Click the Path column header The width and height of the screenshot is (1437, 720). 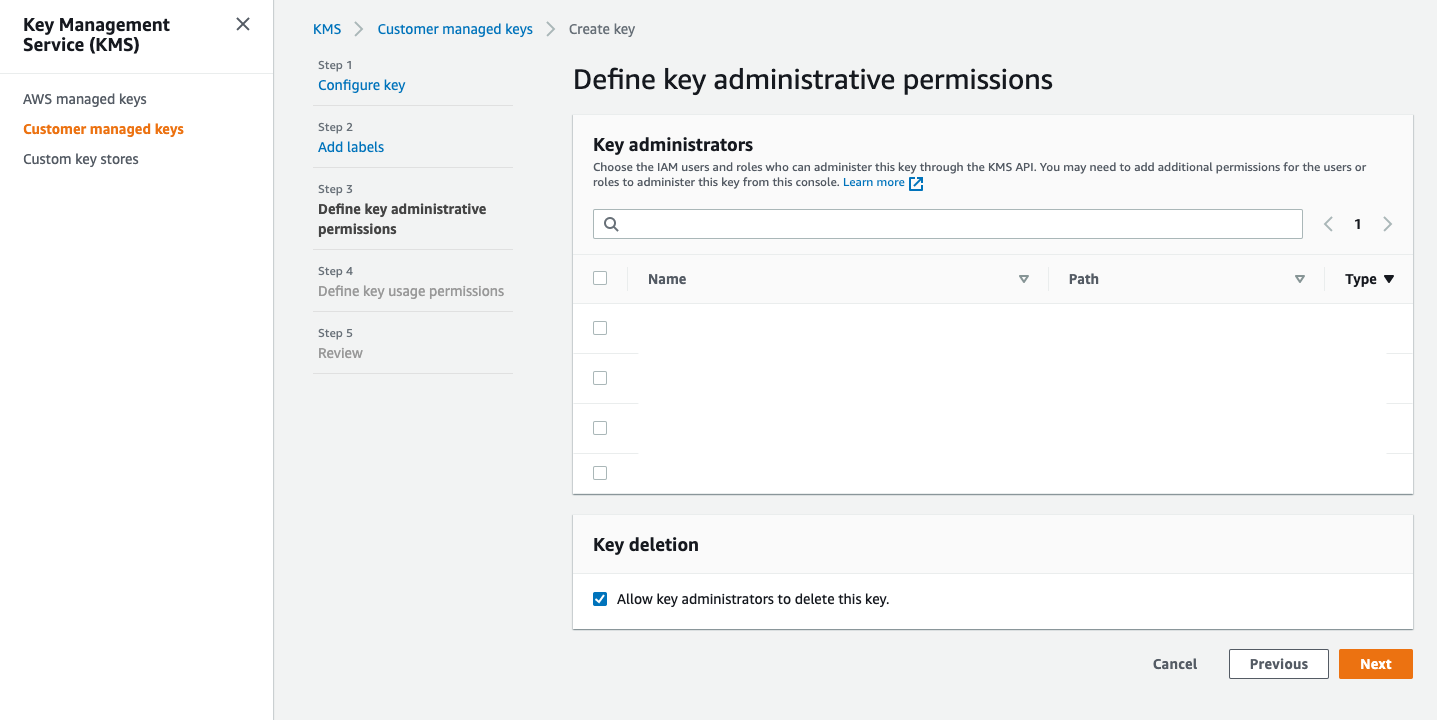point(1083,279)
